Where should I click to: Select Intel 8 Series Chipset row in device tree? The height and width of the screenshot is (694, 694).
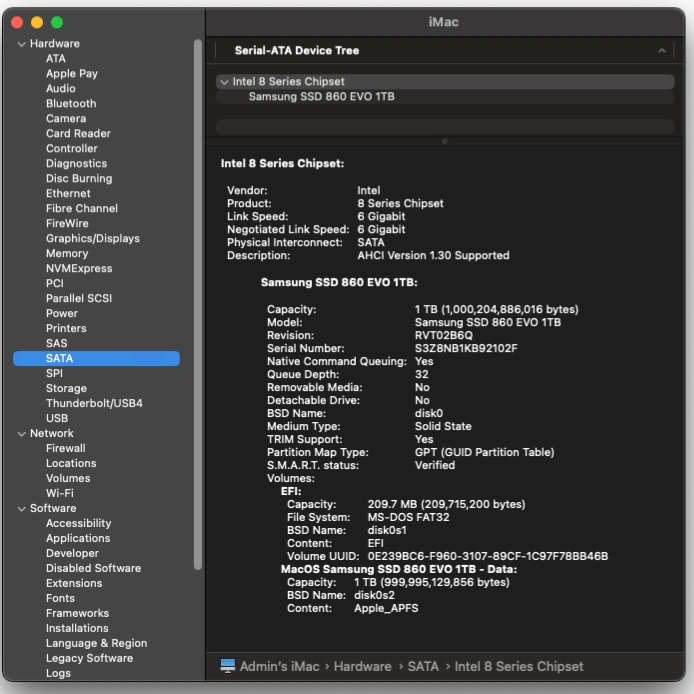click(445, 81)
